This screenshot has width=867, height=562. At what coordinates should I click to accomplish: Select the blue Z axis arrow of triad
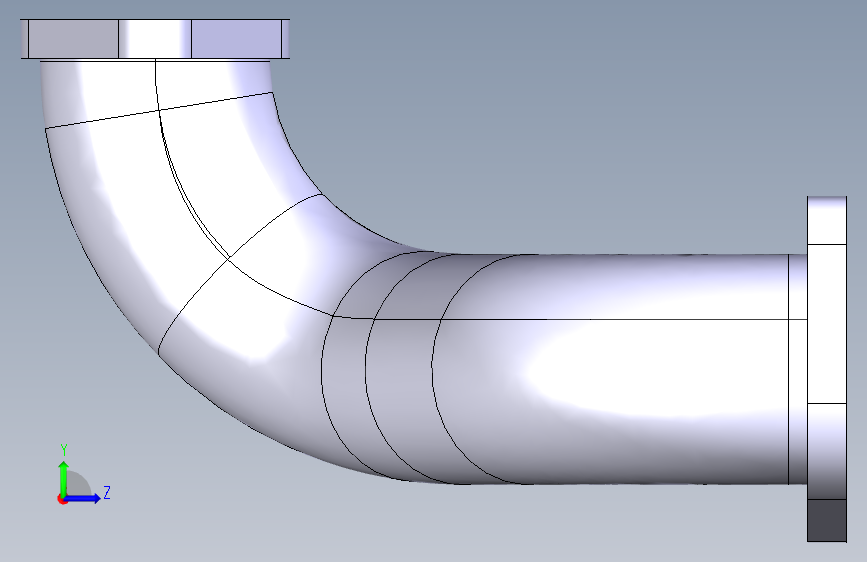coord(83,498)
